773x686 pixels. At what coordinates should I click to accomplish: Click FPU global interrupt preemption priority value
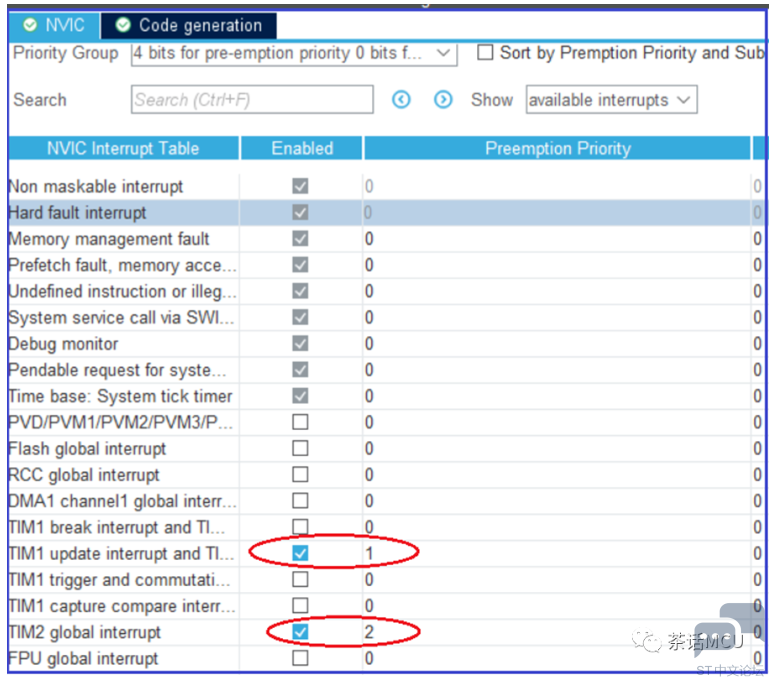coord(369,658)
